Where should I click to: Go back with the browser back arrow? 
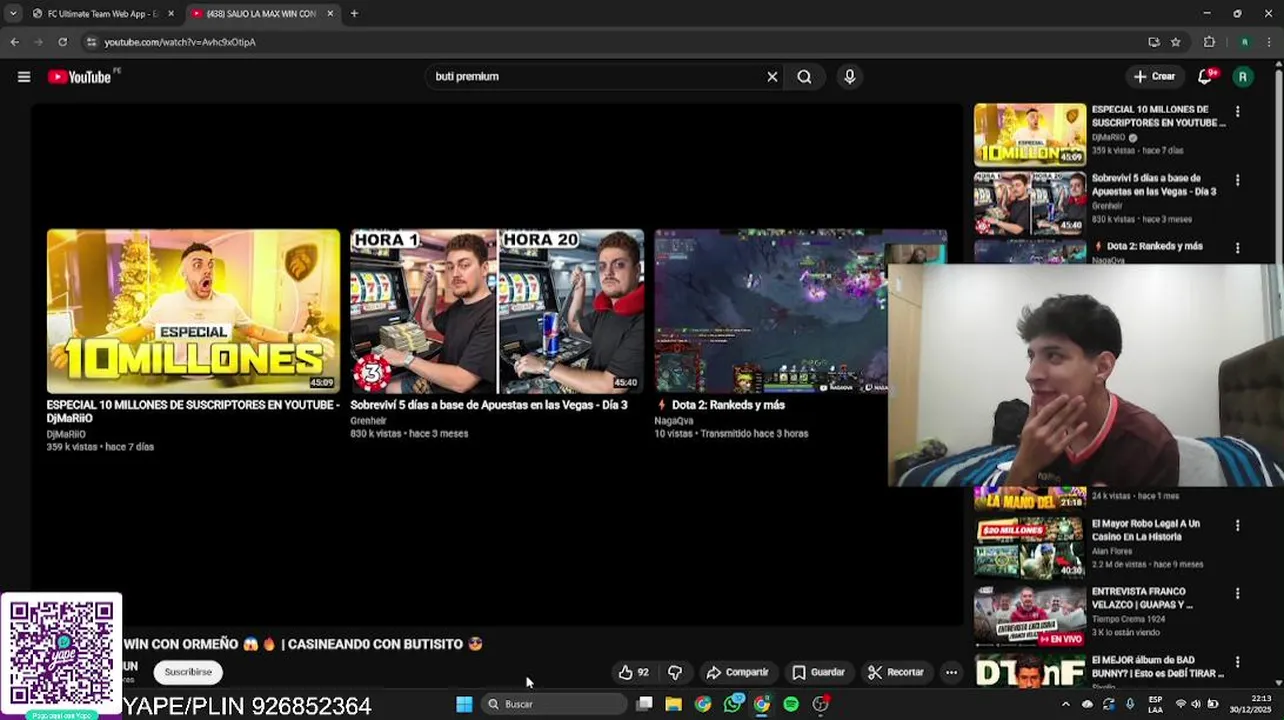14,42
